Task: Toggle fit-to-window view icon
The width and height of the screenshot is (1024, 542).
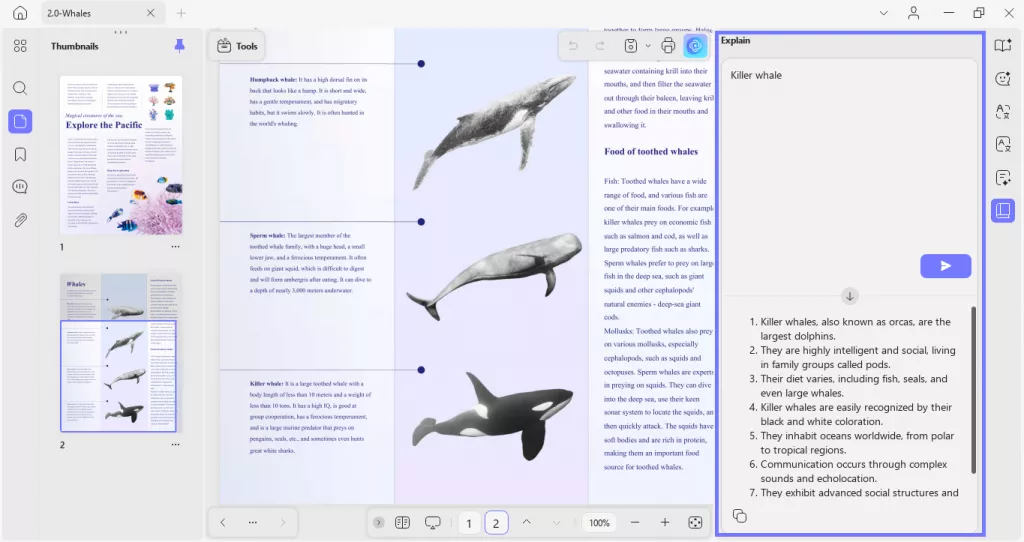Action: click(x=696, y=522)
